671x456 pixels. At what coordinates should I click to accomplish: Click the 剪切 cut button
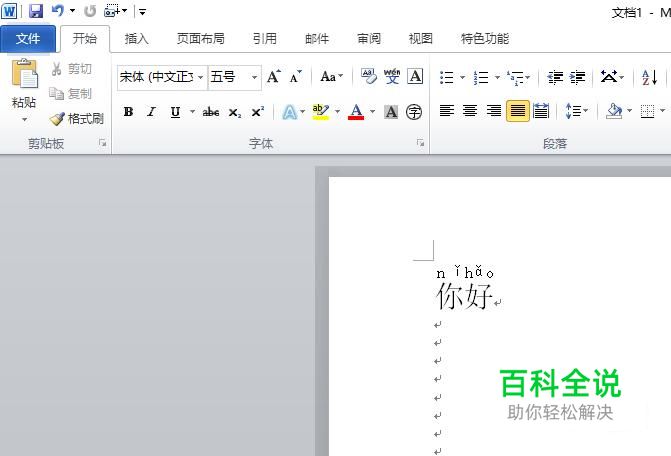click(71, 68)
